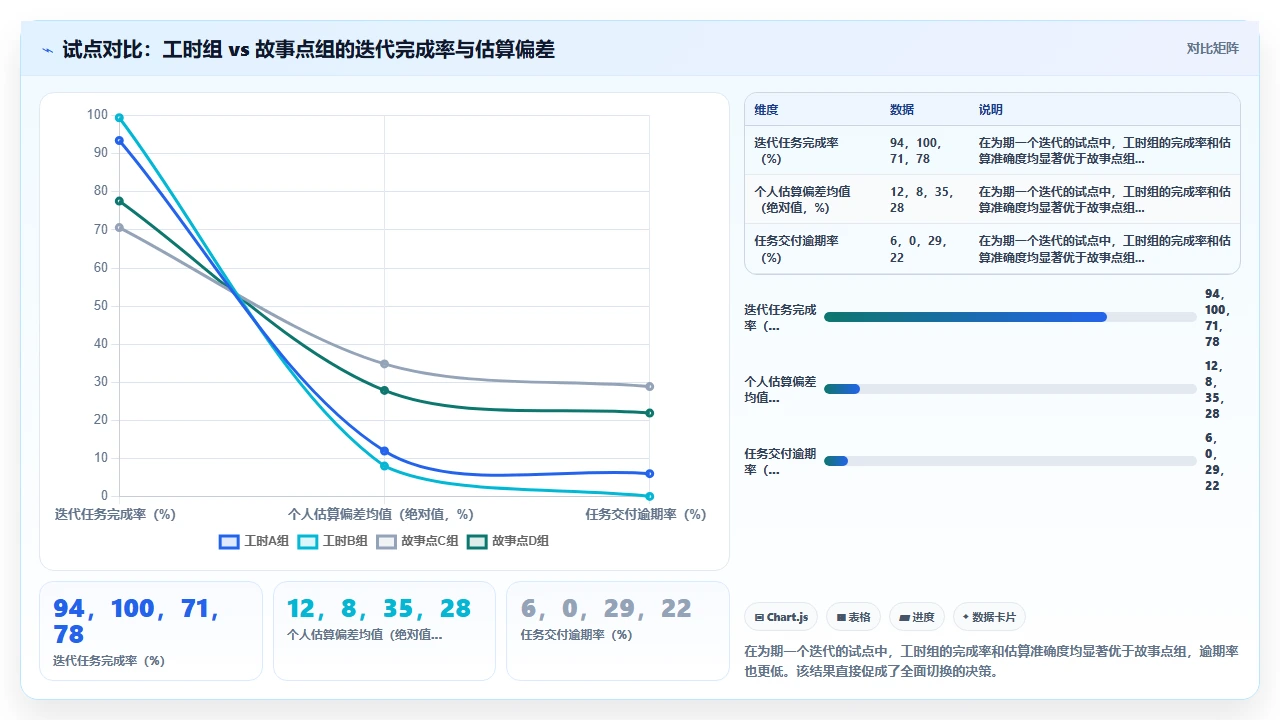Click the lightning icon before the page title
The width and height of the screenshot is (1280, 720).
(47, 49)
